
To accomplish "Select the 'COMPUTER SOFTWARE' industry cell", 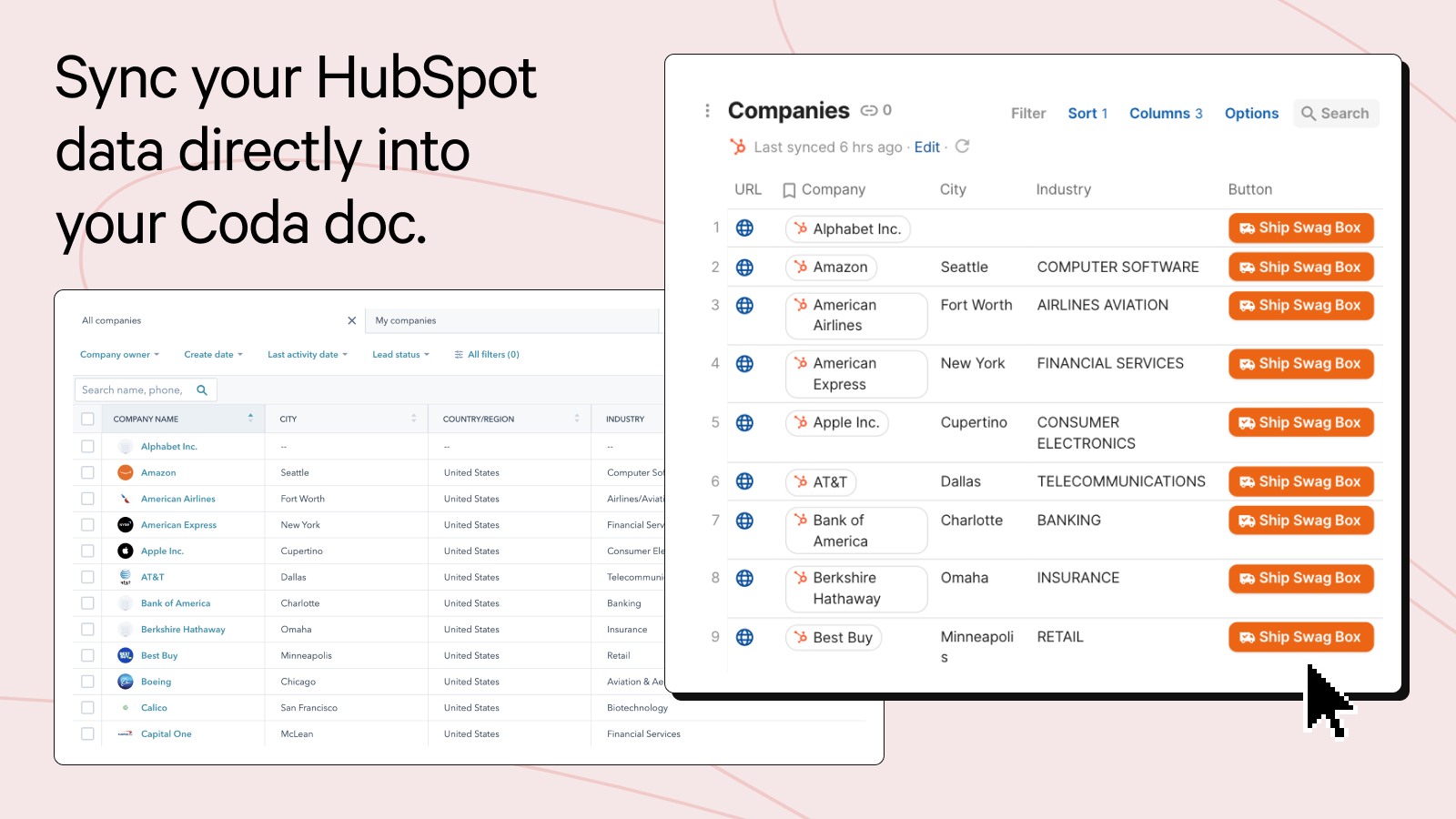I will tap(1118, 267).
